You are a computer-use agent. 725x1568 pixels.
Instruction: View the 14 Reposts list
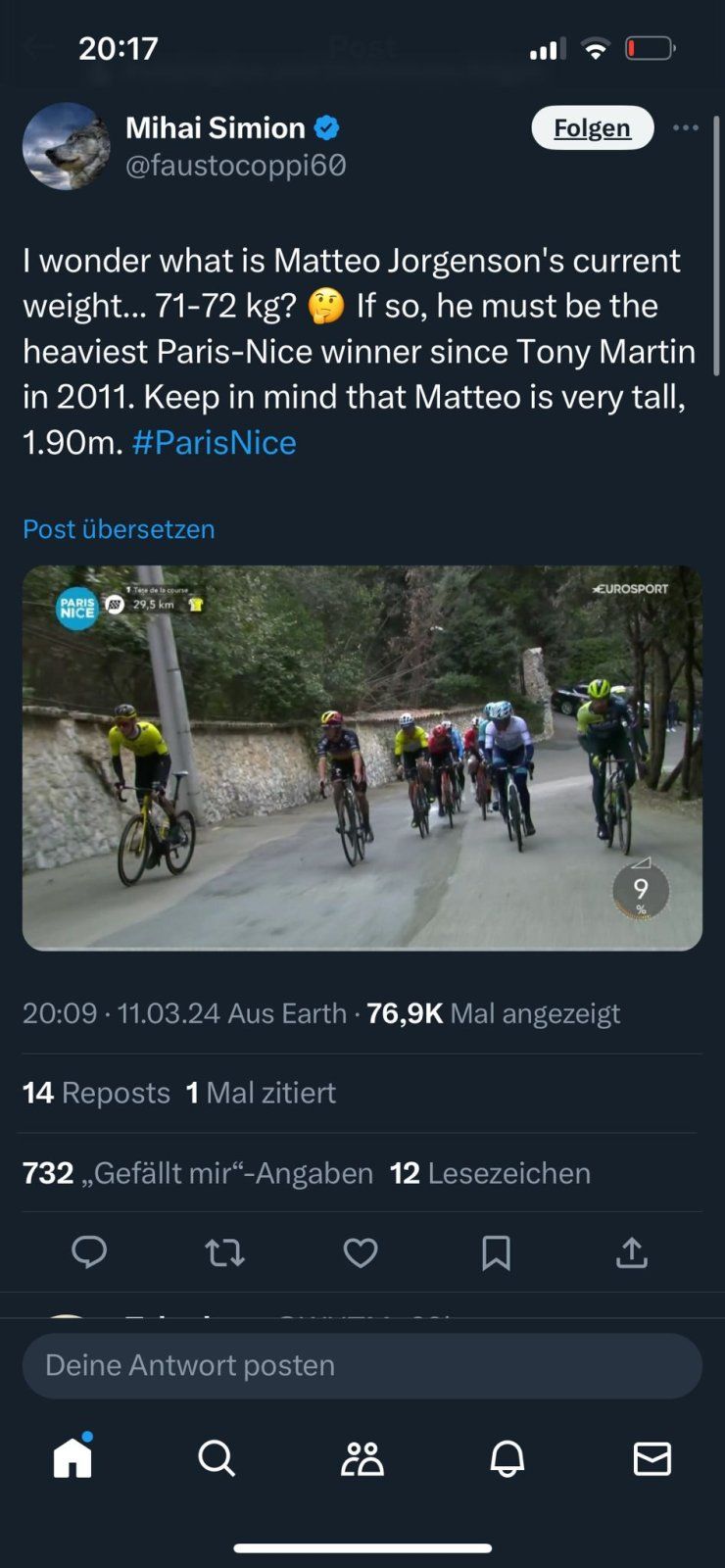coord(96,1093)
